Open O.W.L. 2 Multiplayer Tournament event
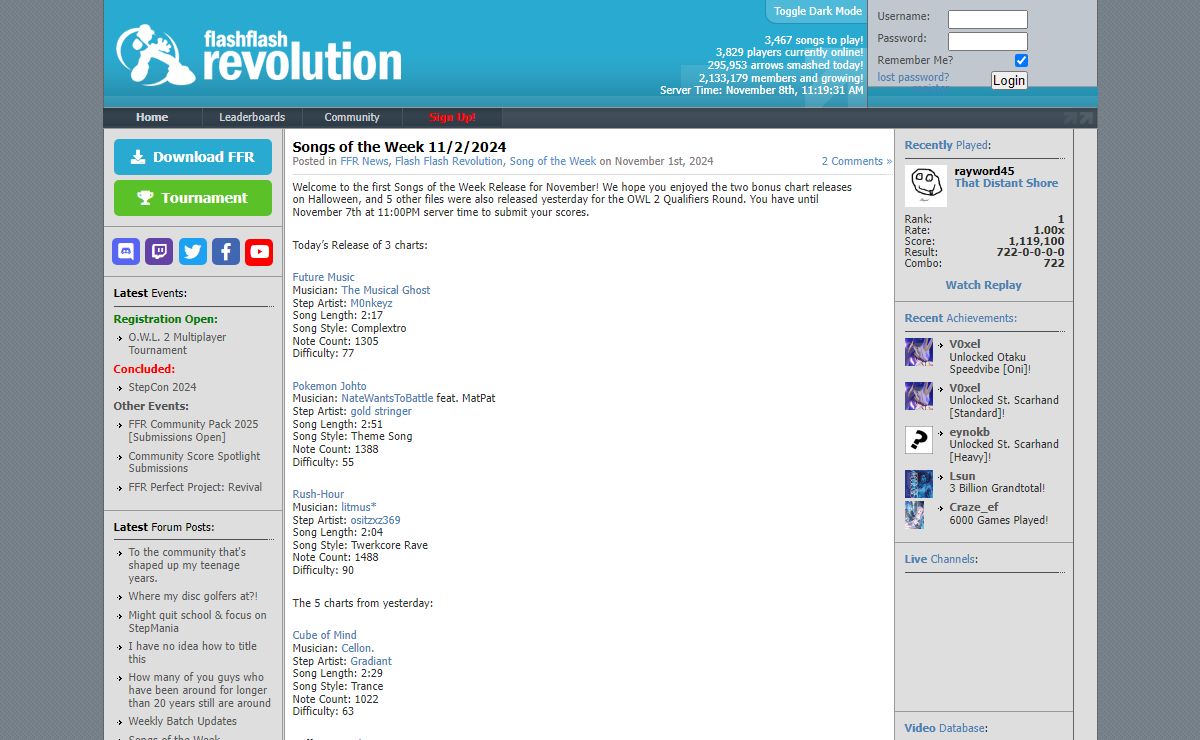The width and height of the screenshot is (1200, 740). coord(177,344)
